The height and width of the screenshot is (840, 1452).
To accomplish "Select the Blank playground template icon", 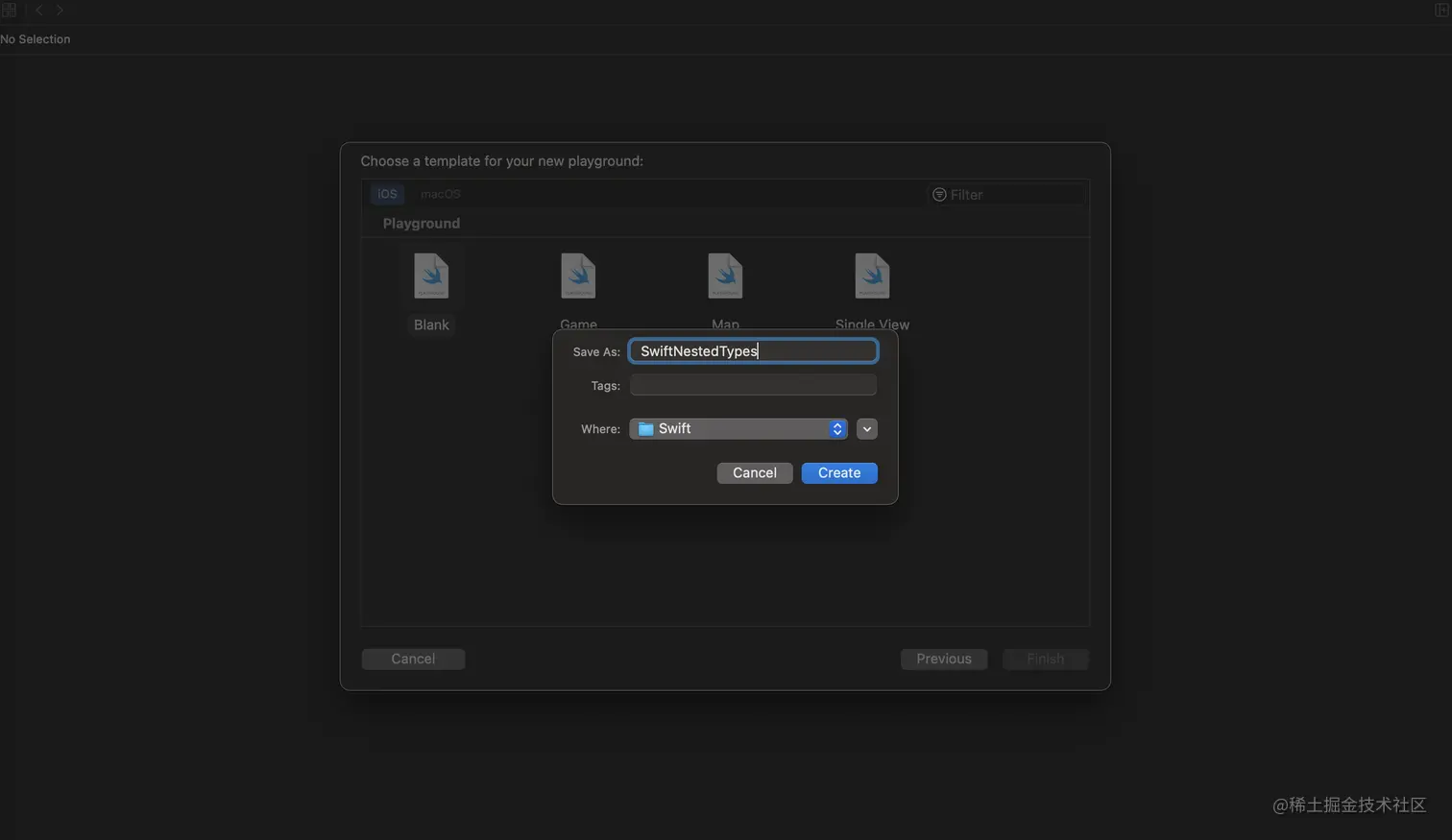I will point(431,276).
